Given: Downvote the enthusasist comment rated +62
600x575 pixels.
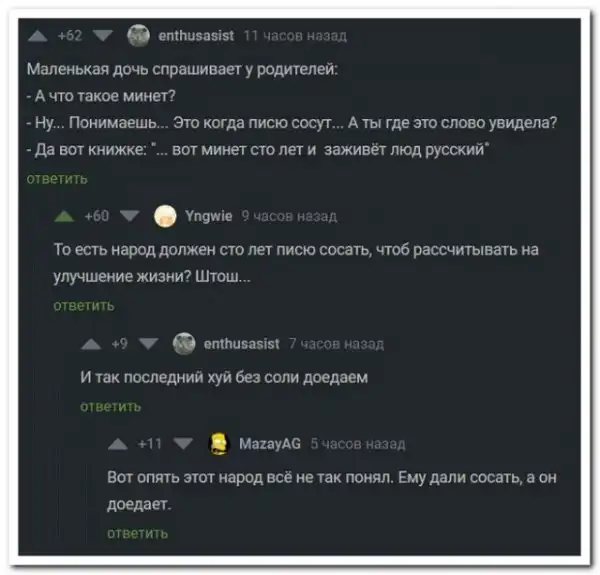Looking at the screenshot, I should tap(103, 36).
